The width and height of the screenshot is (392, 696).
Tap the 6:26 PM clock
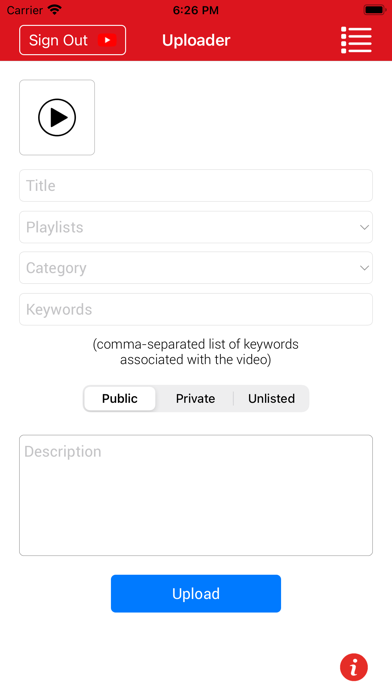(196, 10)
